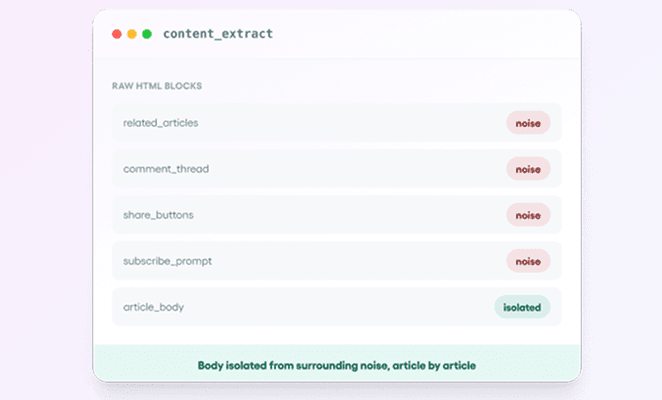Click noise badge on comment_thread

[528, 169]
